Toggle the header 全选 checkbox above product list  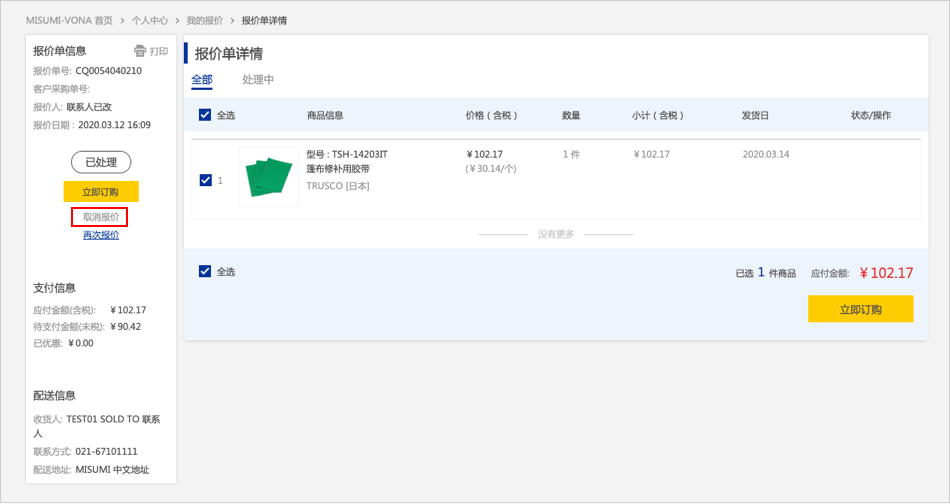pyautogui.click(x=205, y=115)
